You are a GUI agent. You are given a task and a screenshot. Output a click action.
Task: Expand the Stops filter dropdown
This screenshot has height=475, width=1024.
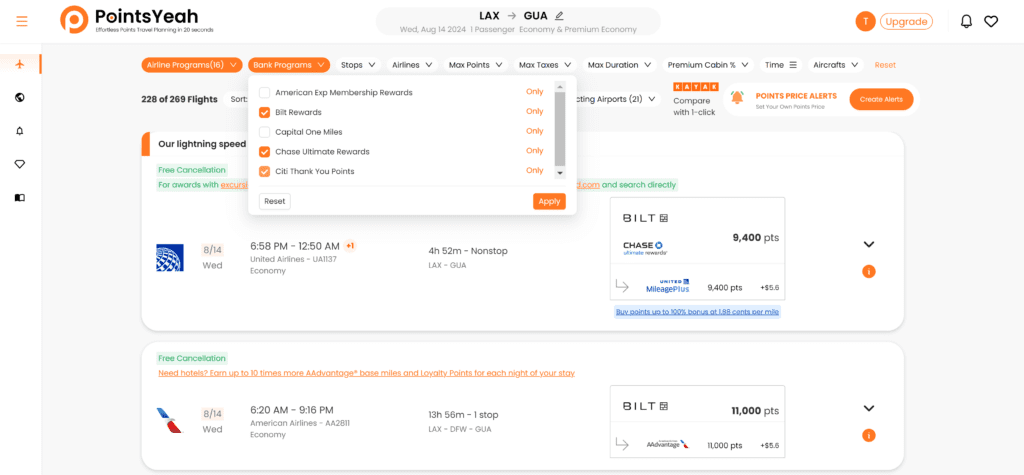358,65
